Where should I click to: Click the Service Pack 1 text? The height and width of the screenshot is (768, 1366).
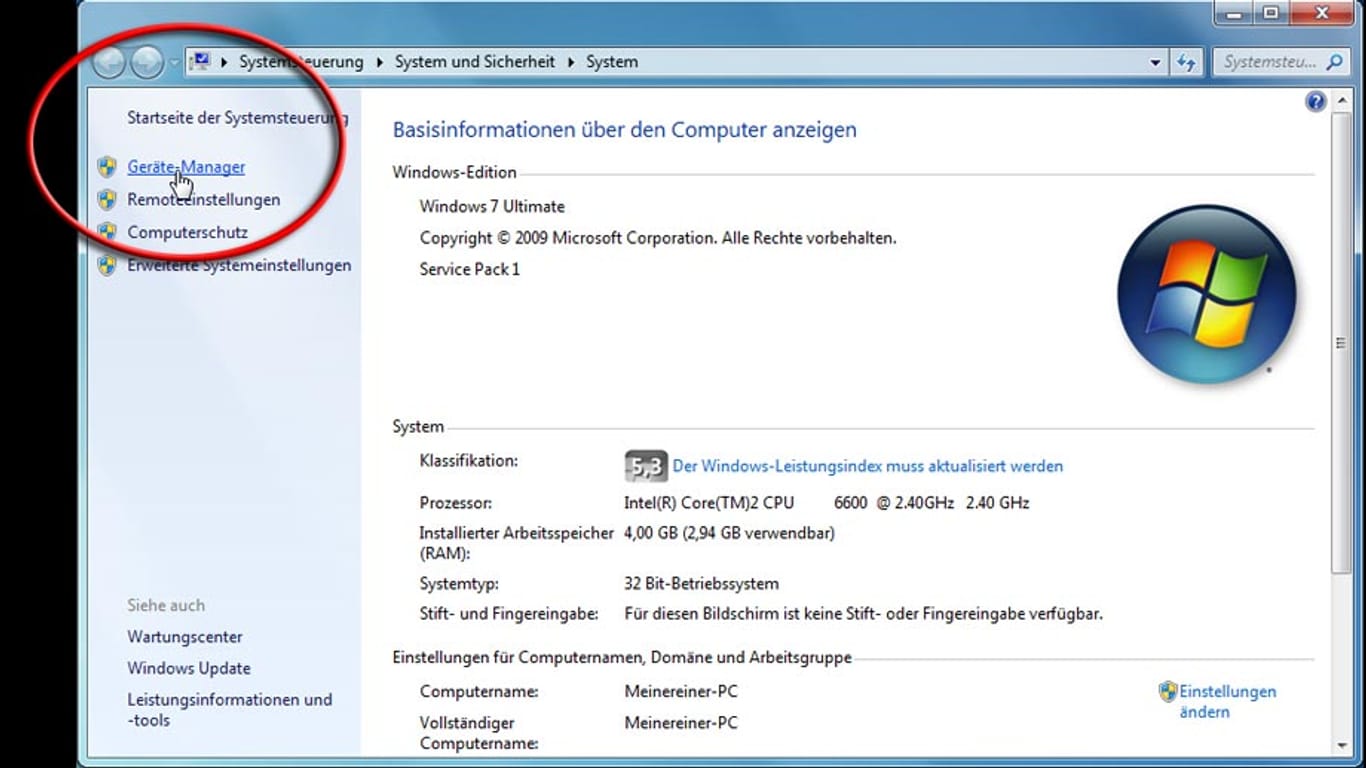(470, 269)
